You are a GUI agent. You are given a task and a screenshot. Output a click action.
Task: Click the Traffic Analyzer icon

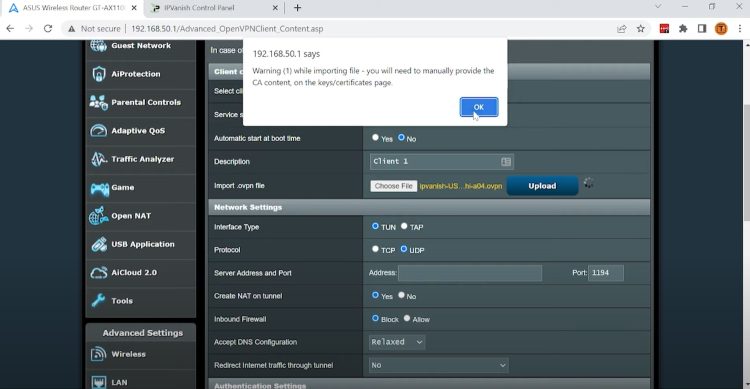click(x=99, y=159)
